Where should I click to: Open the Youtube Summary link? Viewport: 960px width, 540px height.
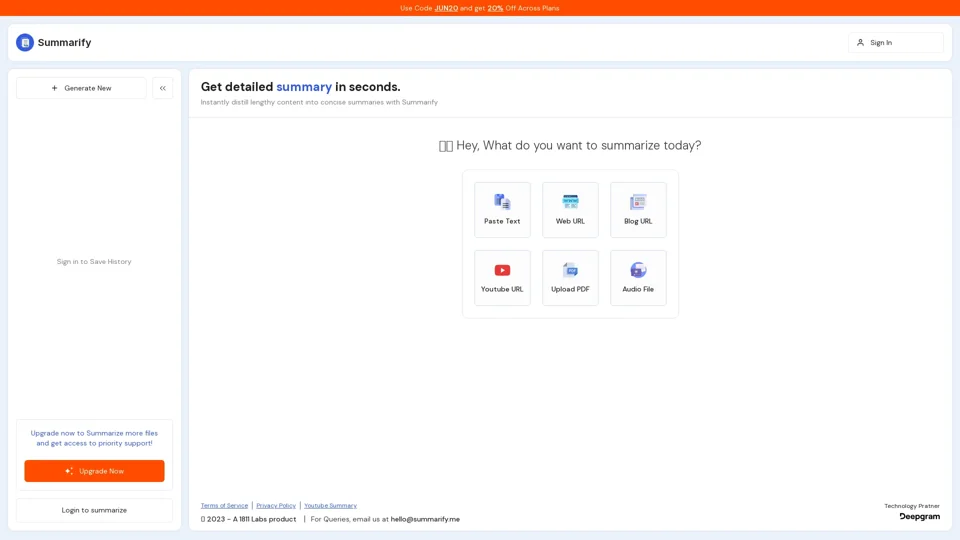tap(330, 506)
